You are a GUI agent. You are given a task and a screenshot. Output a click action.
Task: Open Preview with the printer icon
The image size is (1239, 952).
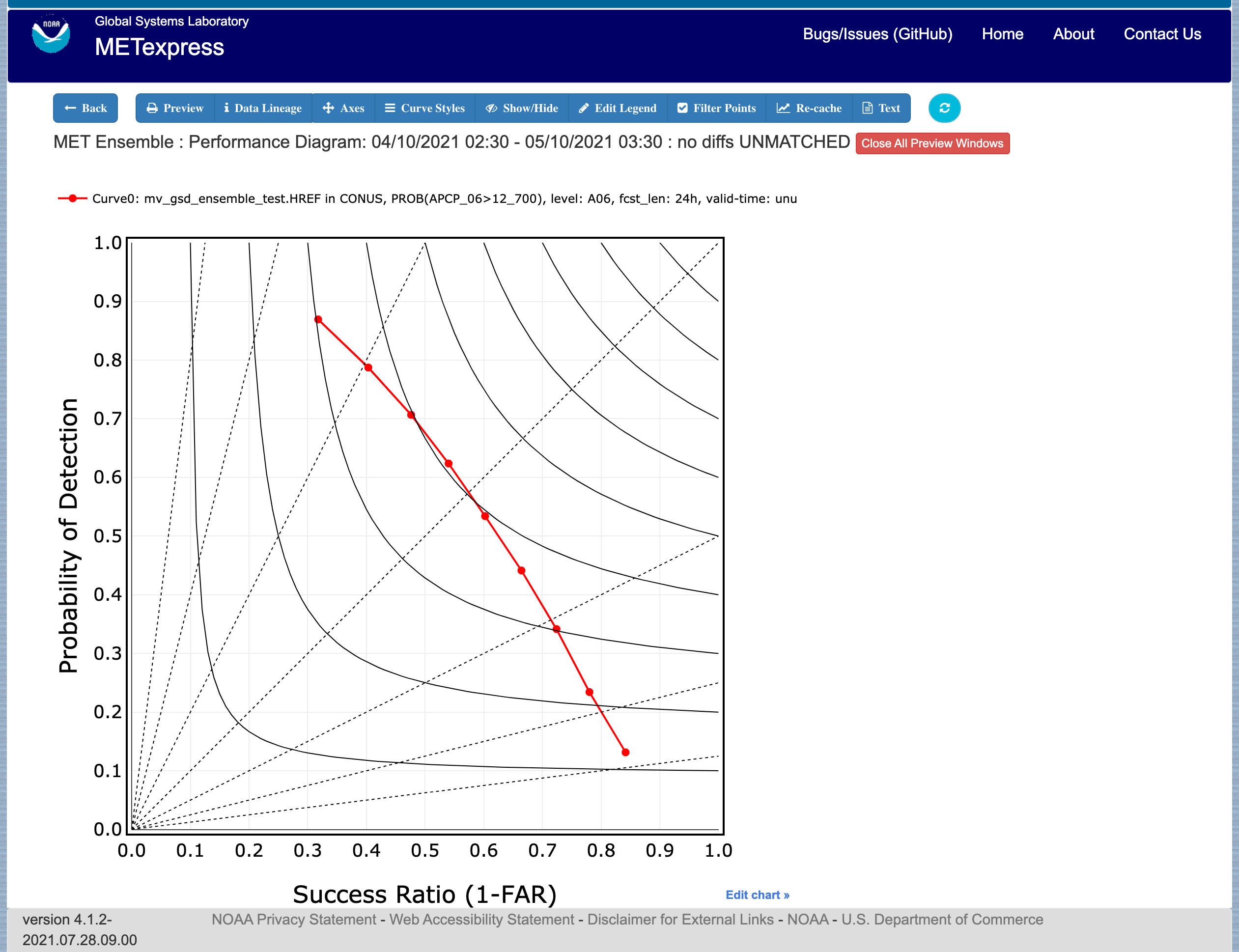pyautogui.click(x=175, y=108)
